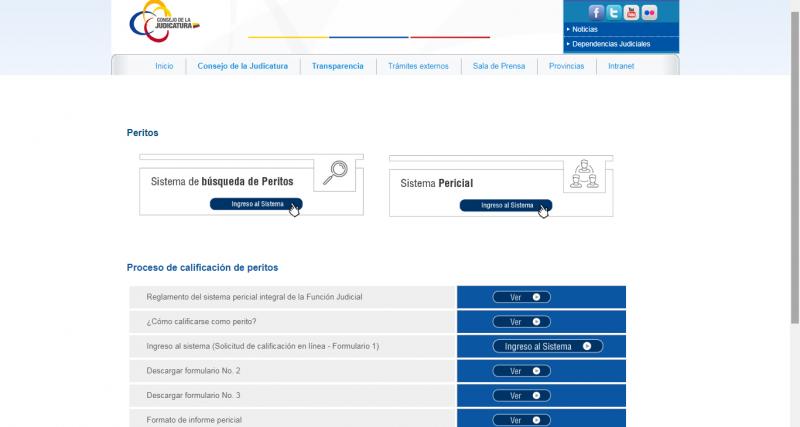
Task: Open Provincias menu item
Action: 566,66
